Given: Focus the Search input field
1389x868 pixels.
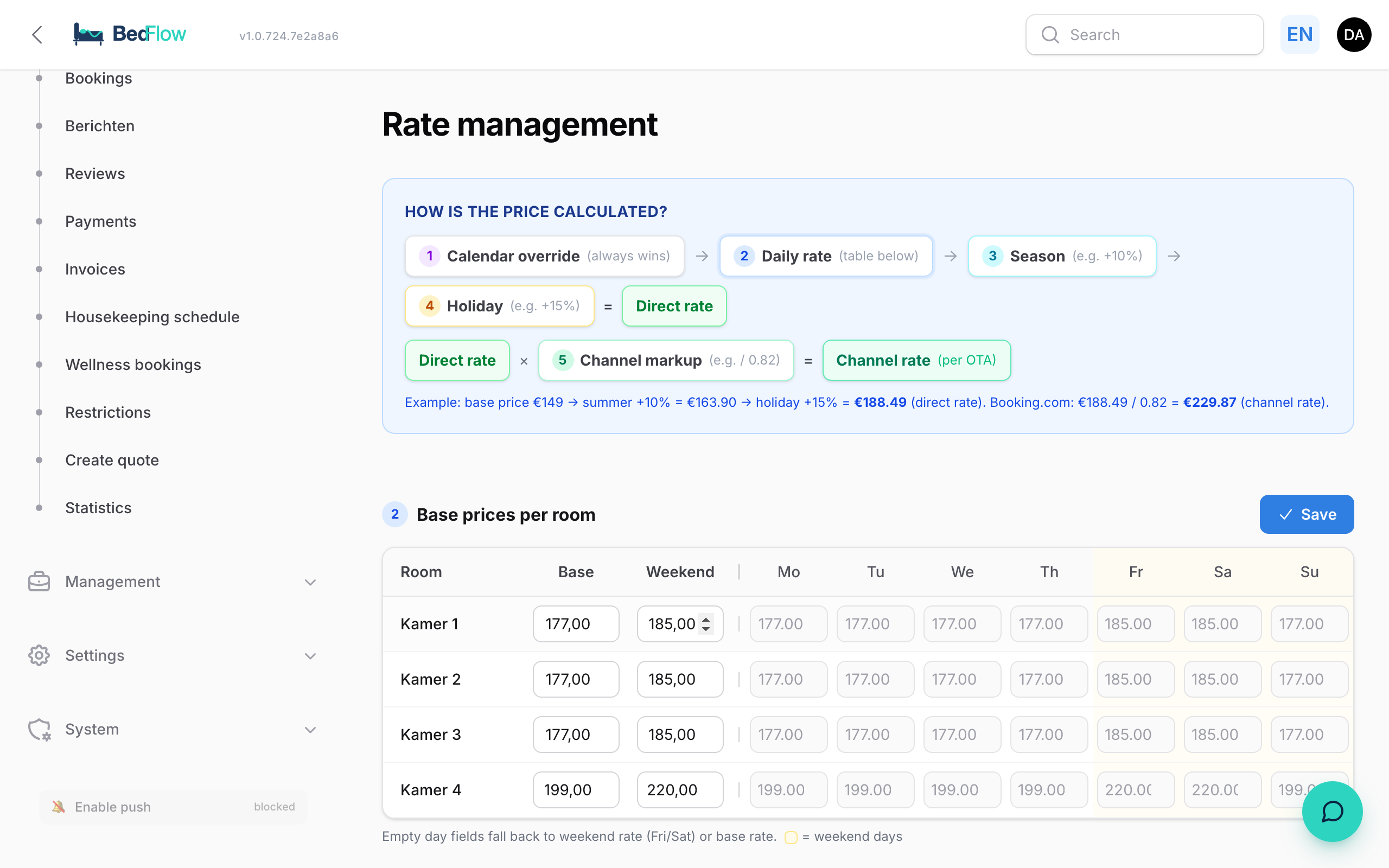Looking at the screenshot, I should click(1144, 35).
